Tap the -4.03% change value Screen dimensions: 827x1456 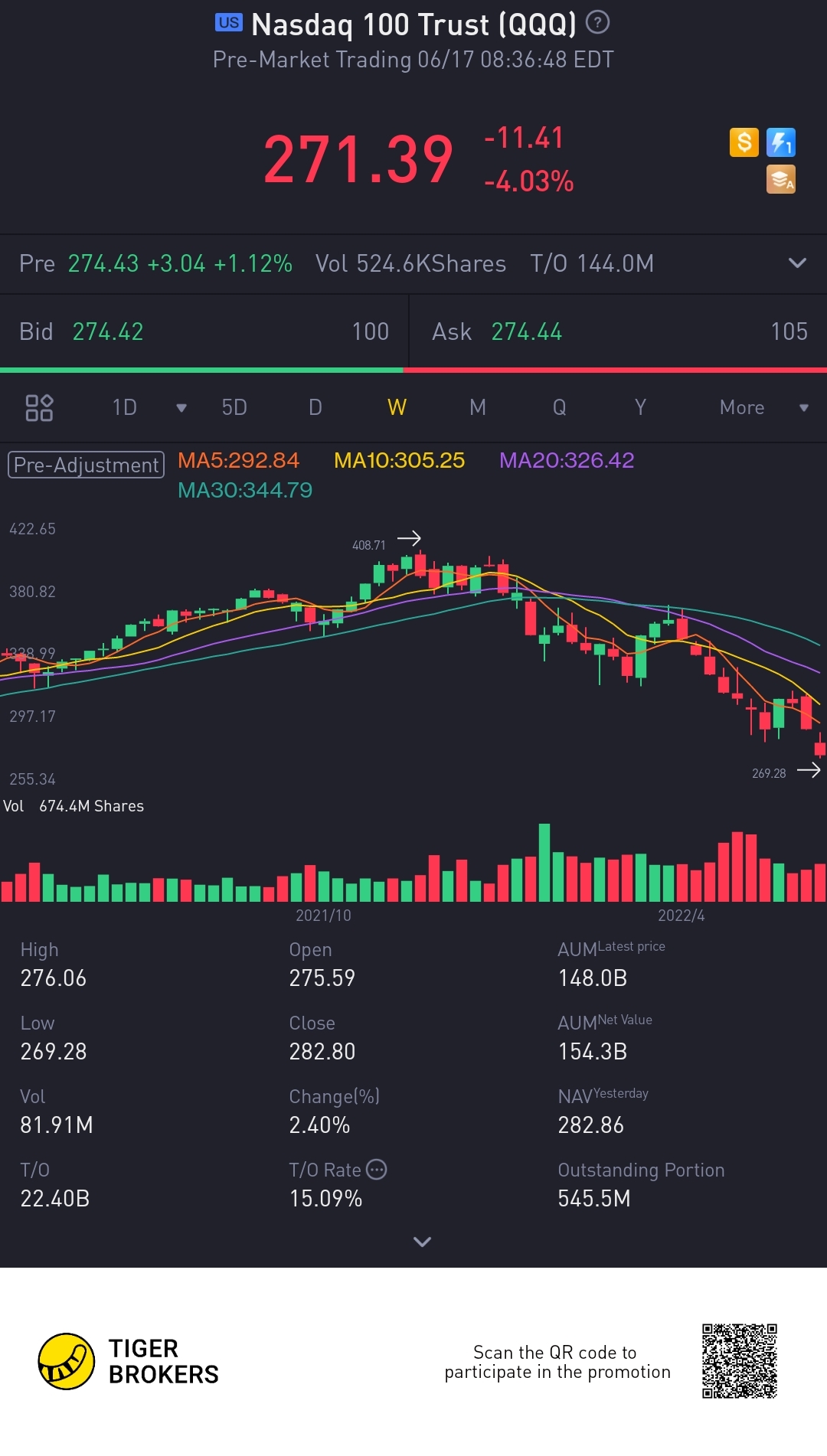[528, 181]
